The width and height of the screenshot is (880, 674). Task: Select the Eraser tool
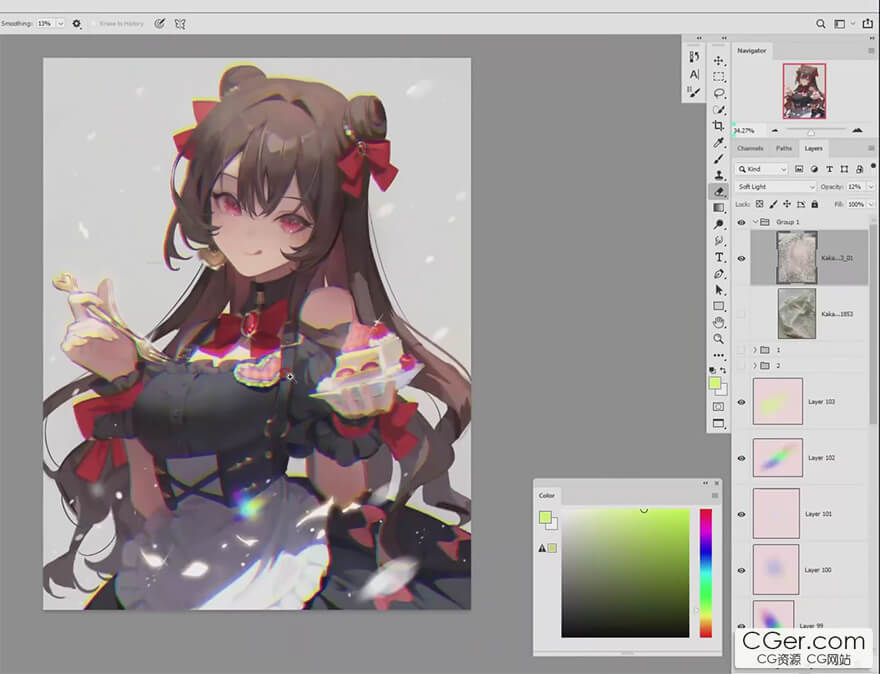tap(718, 191)
